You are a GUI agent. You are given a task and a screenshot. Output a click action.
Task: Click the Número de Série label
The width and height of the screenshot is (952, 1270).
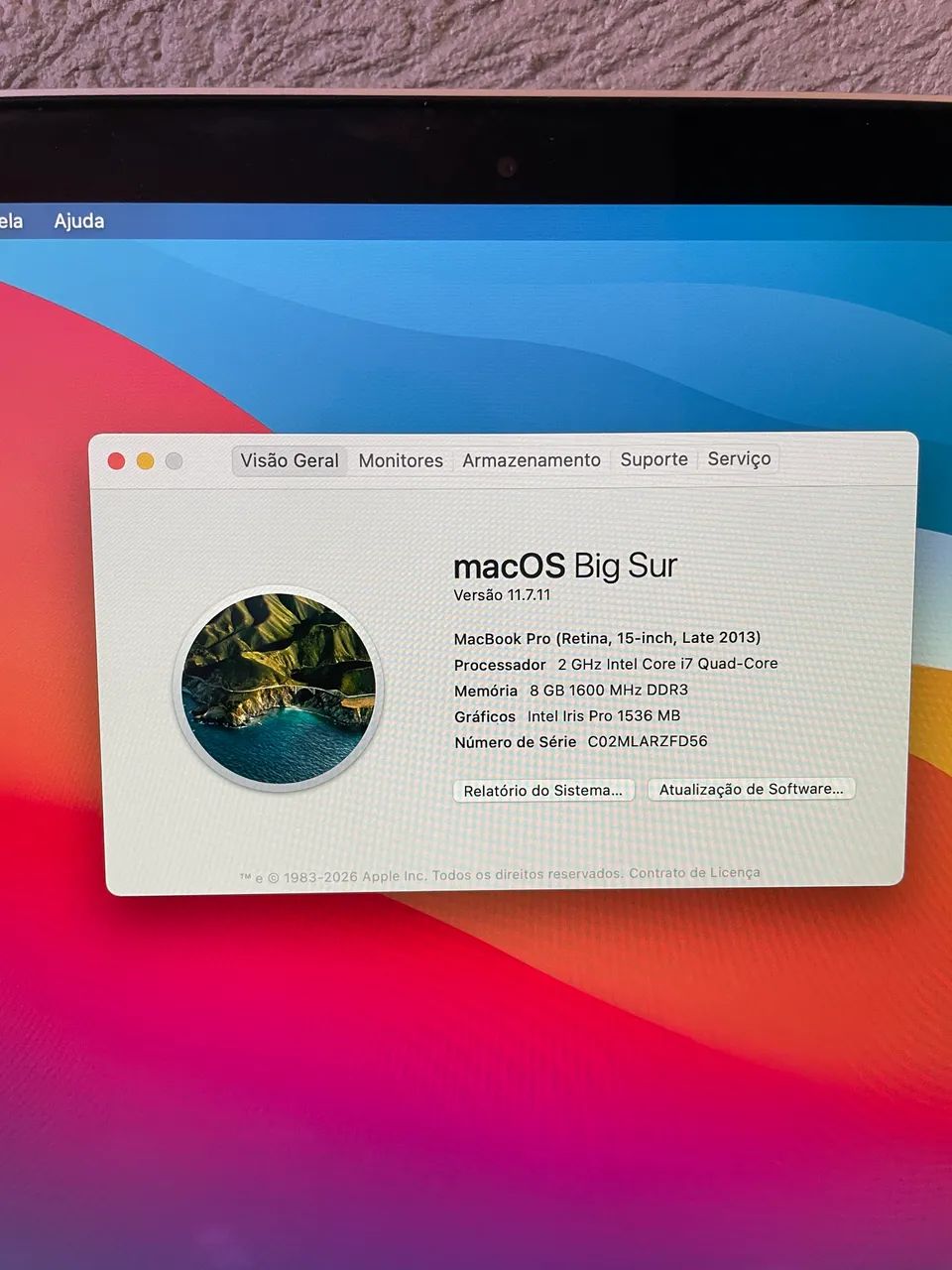515,742
